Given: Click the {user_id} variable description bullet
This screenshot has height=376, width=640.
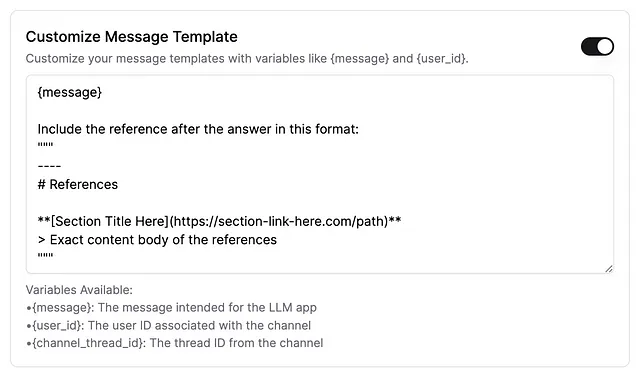Looking at the screenshot, I should [x=169, y=326].
